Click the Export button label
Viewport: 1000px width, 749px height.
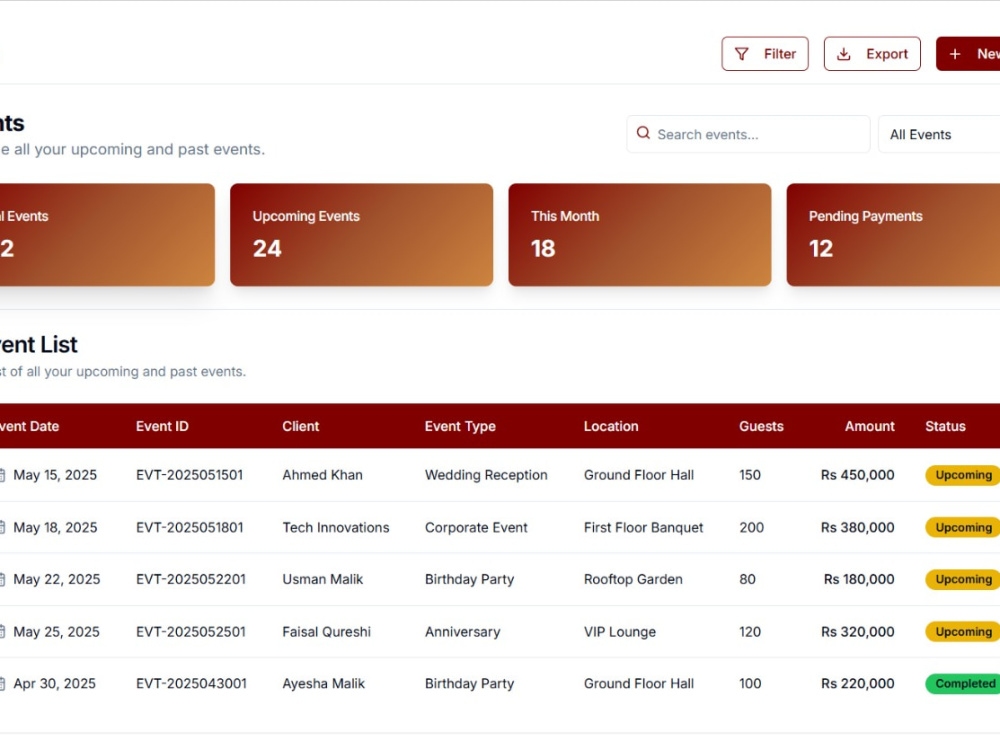886,54
